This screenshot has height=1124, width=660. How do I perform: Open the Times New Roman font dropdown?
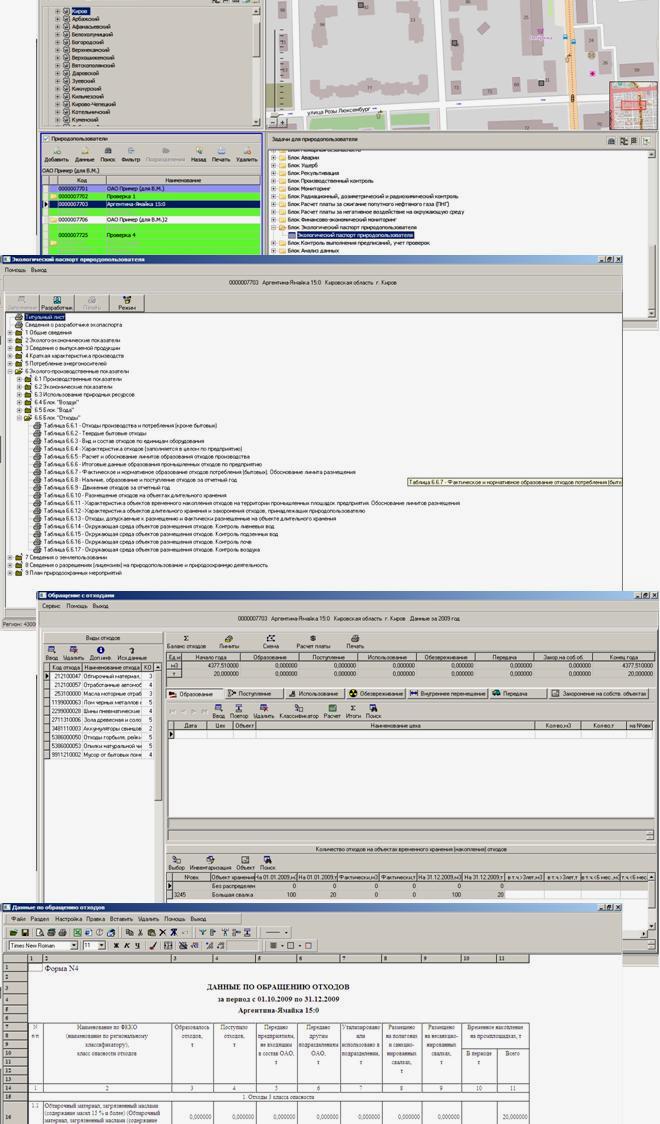pyautogui.click(x=74, y=945)
